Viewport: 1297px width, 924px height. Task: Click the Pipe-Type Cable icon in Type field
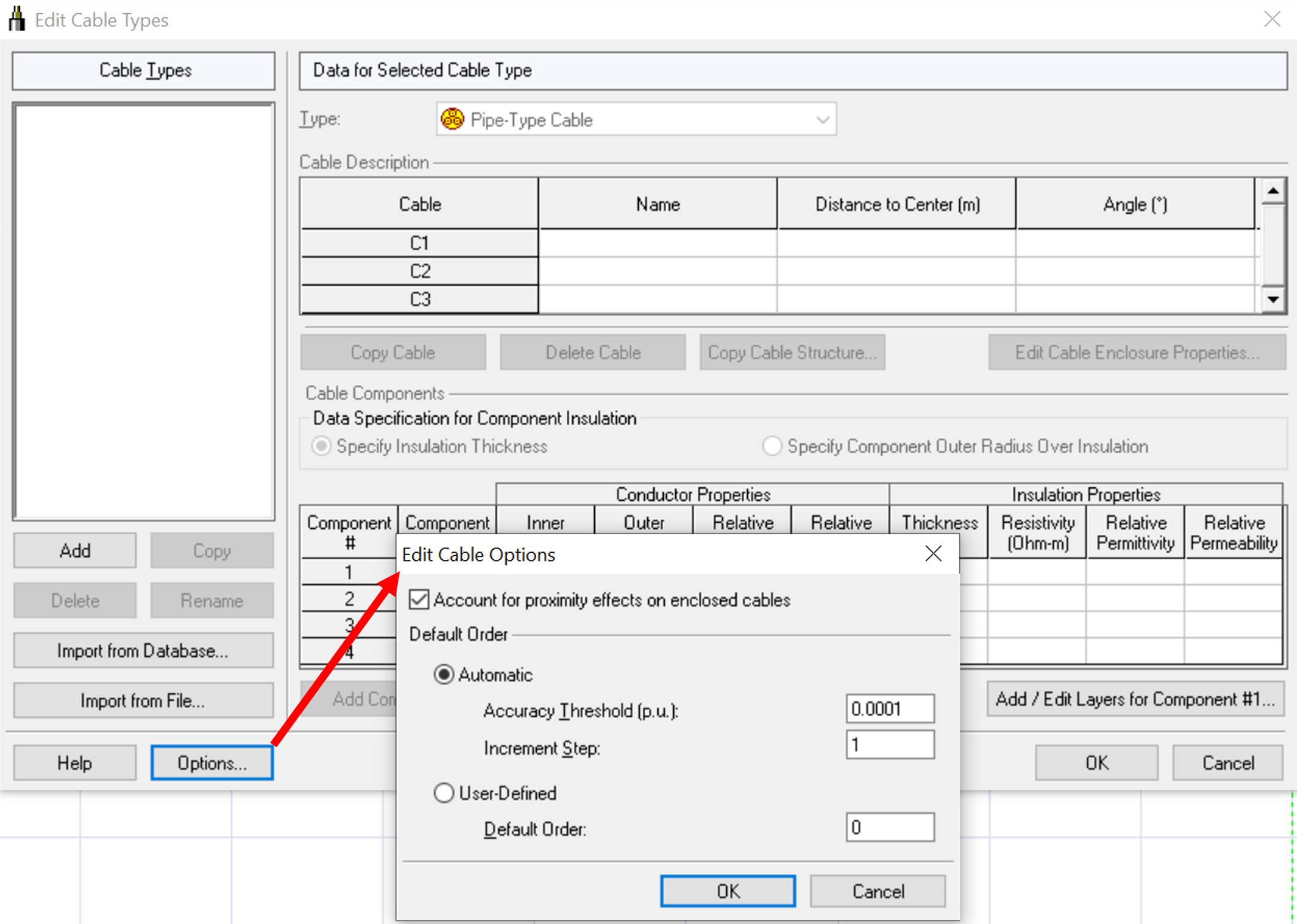click(x=452, y=119)
